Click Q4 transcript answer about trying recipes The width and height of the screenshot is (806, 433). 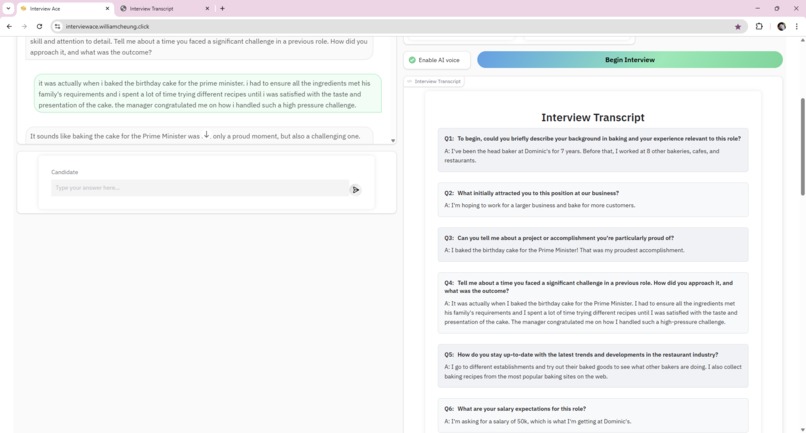(591, 313)
